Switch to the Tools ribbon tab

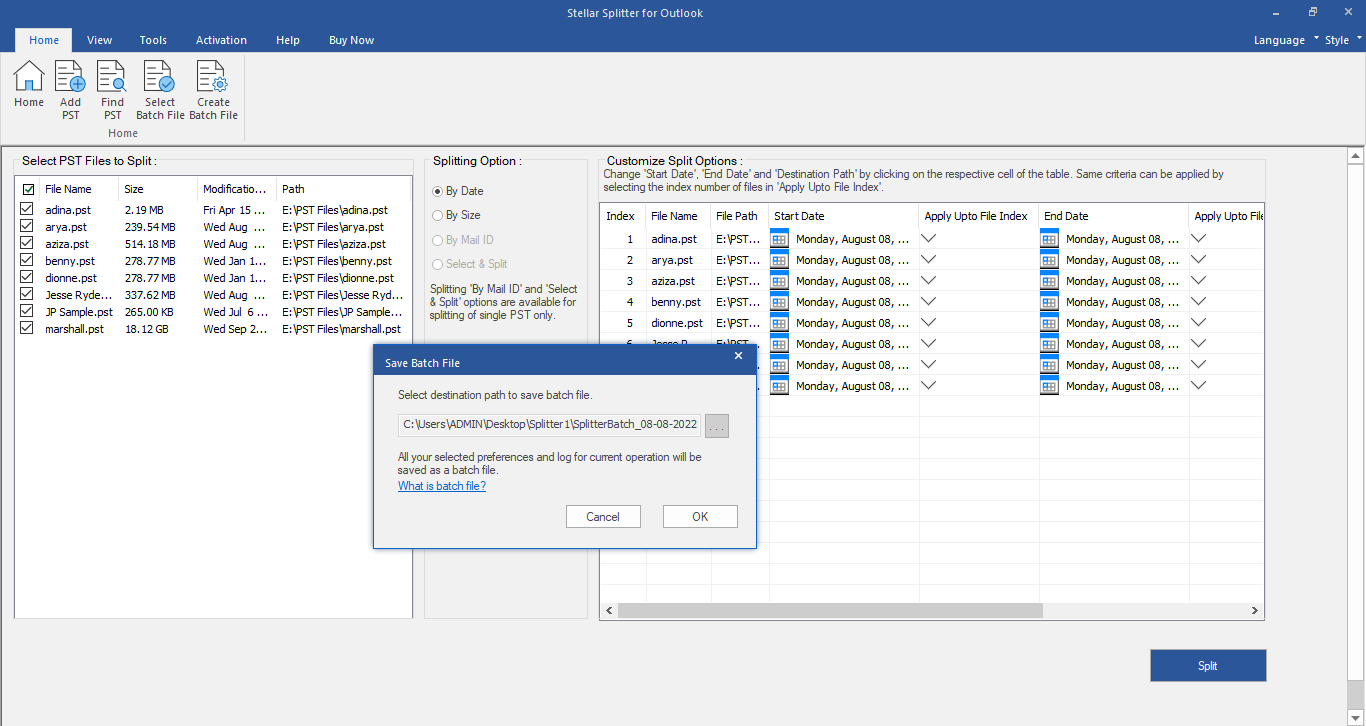[x=153, y=40]
